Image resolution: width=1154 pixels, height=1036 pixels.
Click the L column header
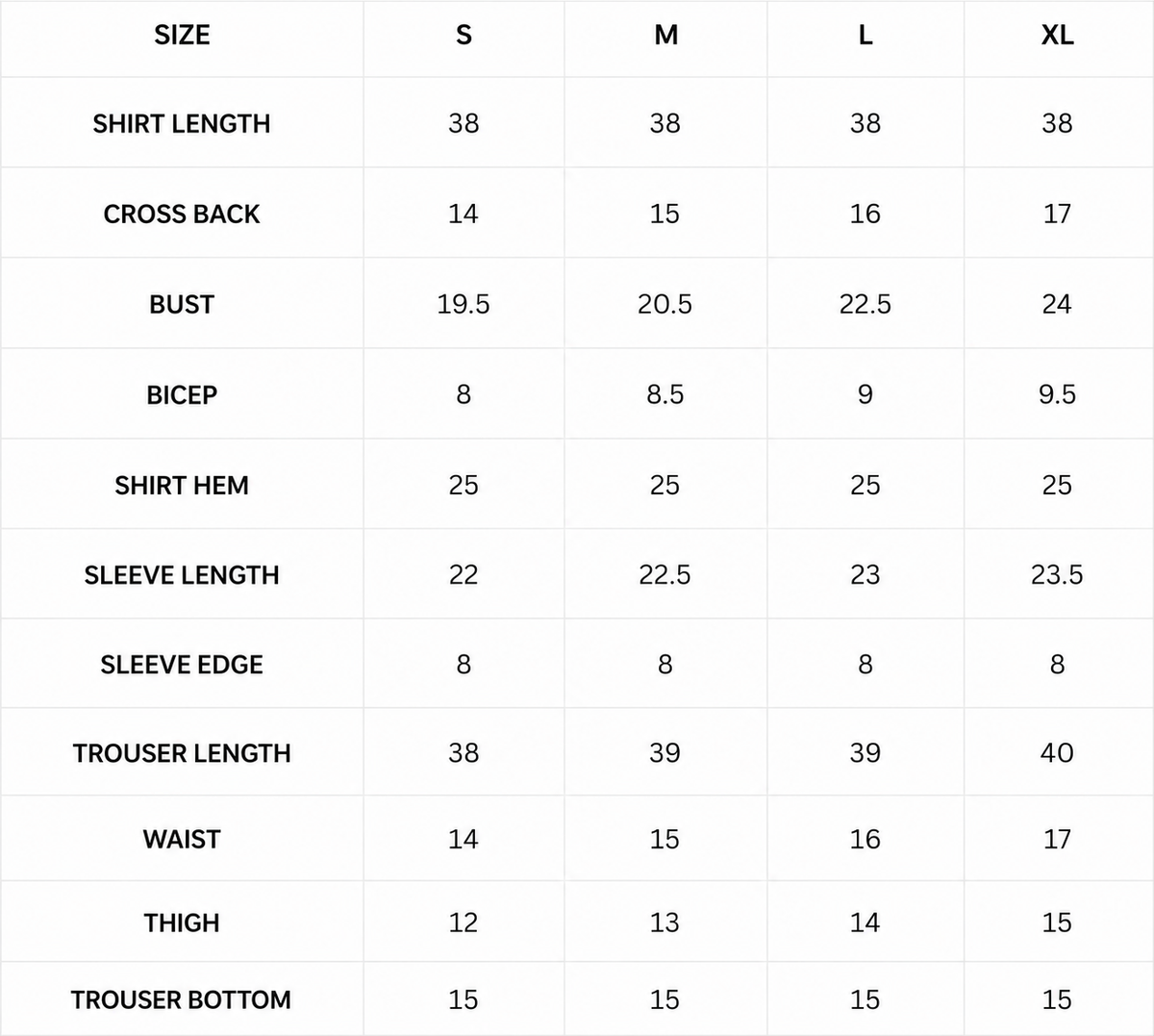865,36
